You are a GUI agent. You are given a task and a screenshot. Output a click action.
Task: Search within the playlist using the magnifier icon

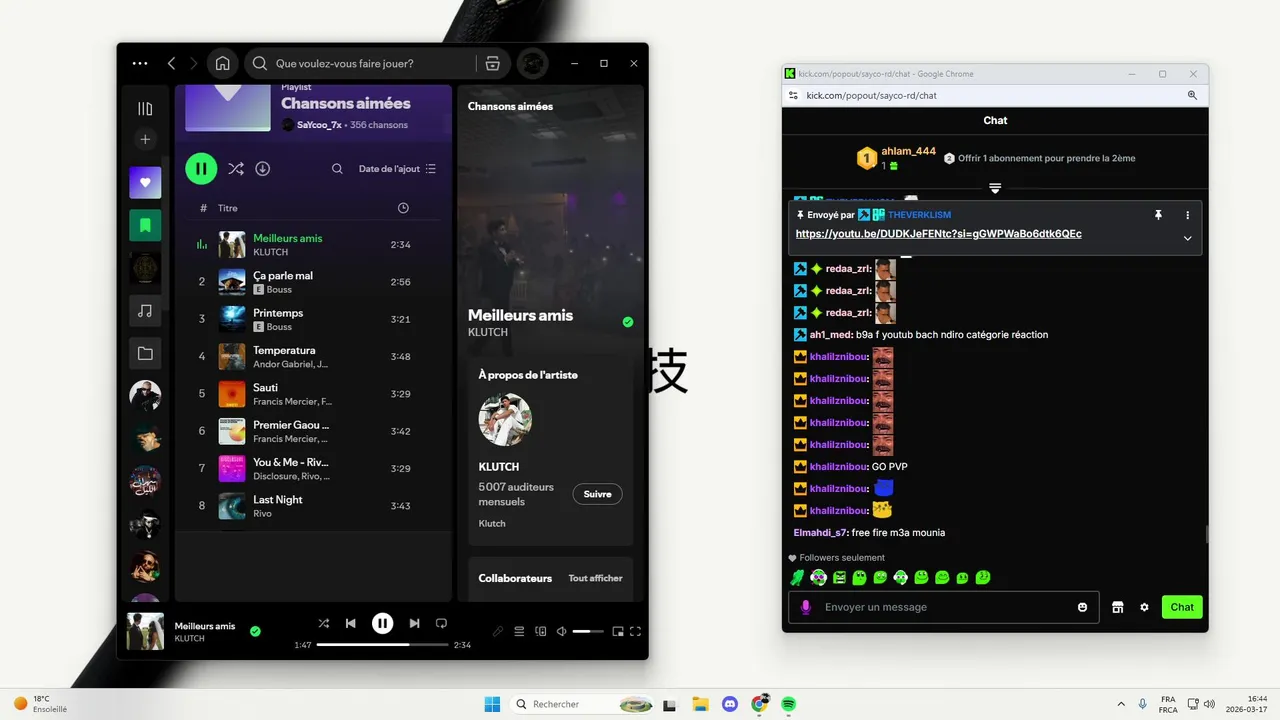click(337, 169)
